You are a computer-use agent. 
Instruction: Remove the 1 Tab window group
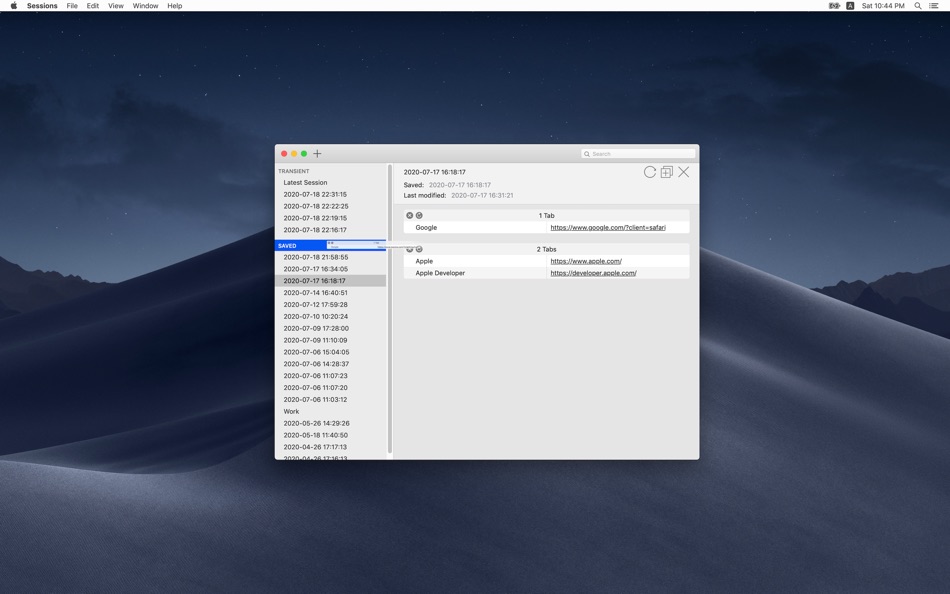tap(410, 215)
